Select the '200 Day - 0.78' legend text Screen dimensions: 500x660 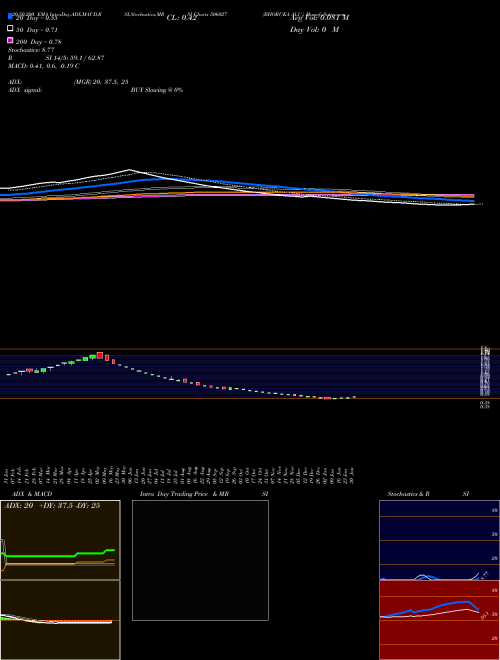click(x=38, y=42)
